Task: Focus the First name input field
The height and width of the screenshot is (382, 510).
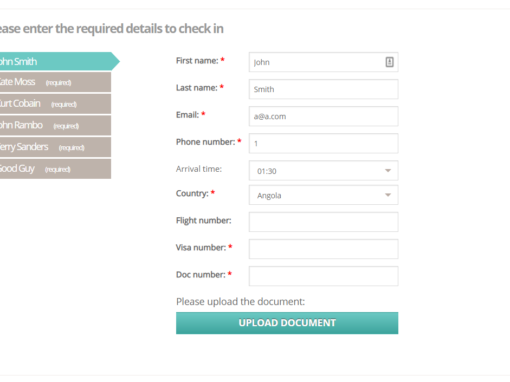Action: [x=323, y=62]
